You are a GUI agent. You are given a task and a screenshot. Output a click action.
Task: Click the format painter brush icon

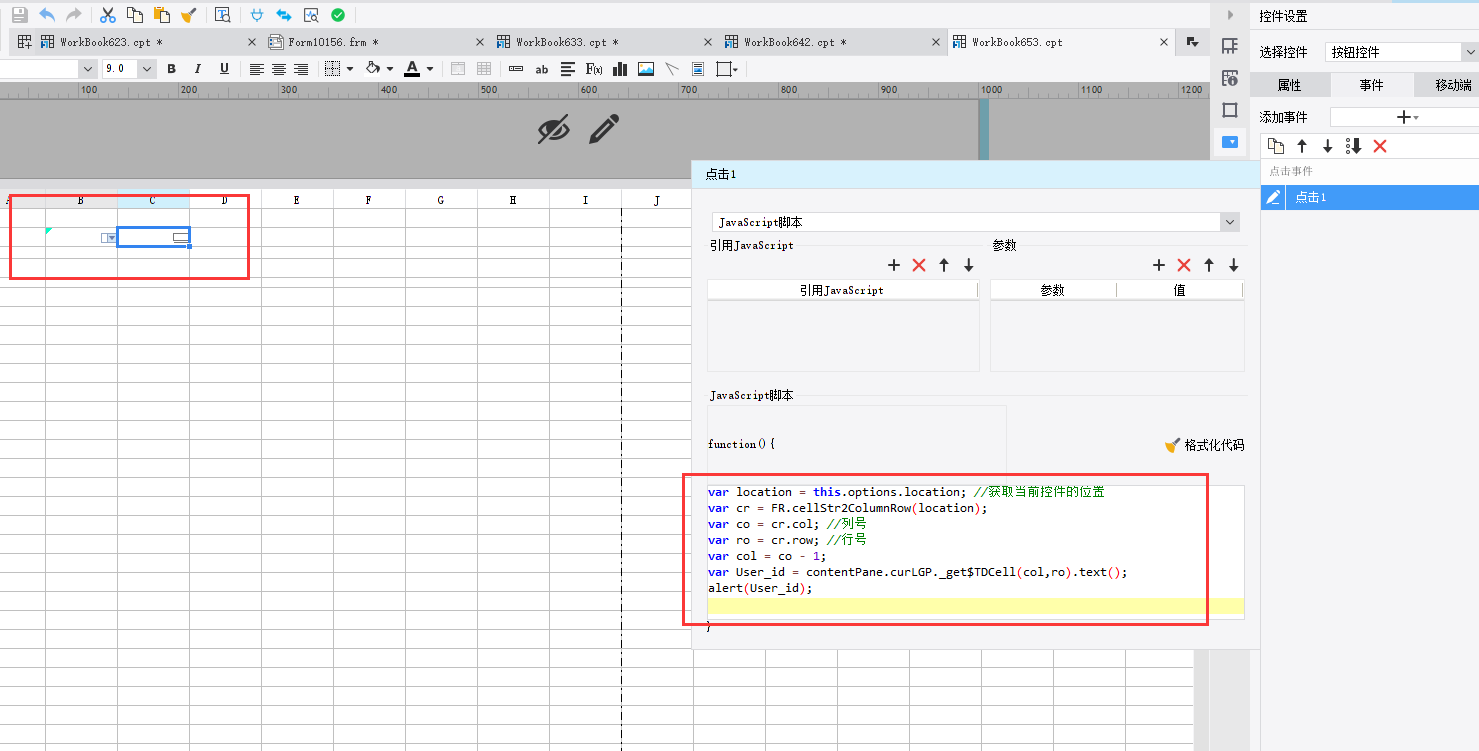188,15
